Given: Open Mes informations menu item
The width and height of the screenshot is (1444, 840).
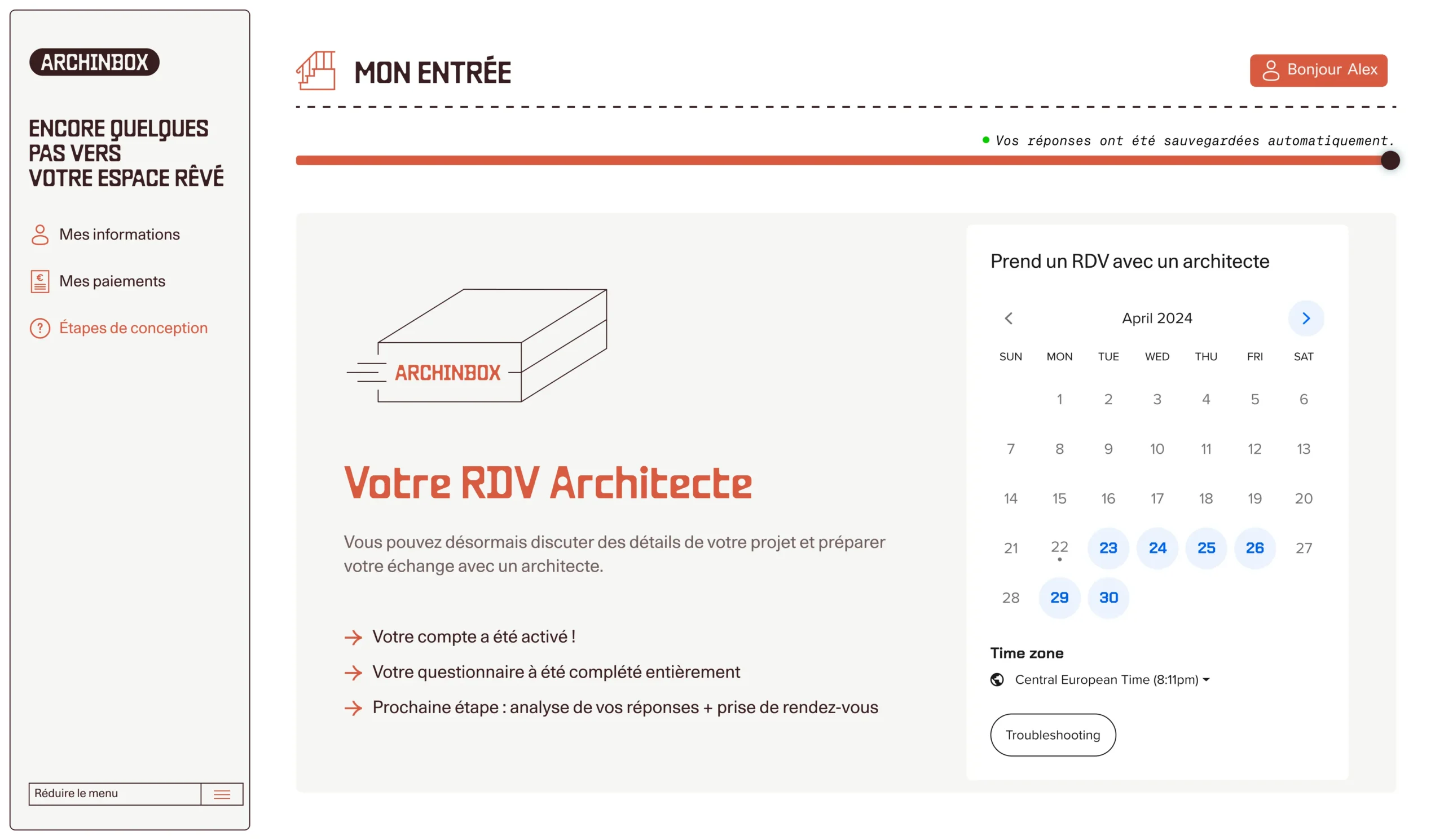Looking at the screenshot, I should pyautogui.click(x=119, y=235).
